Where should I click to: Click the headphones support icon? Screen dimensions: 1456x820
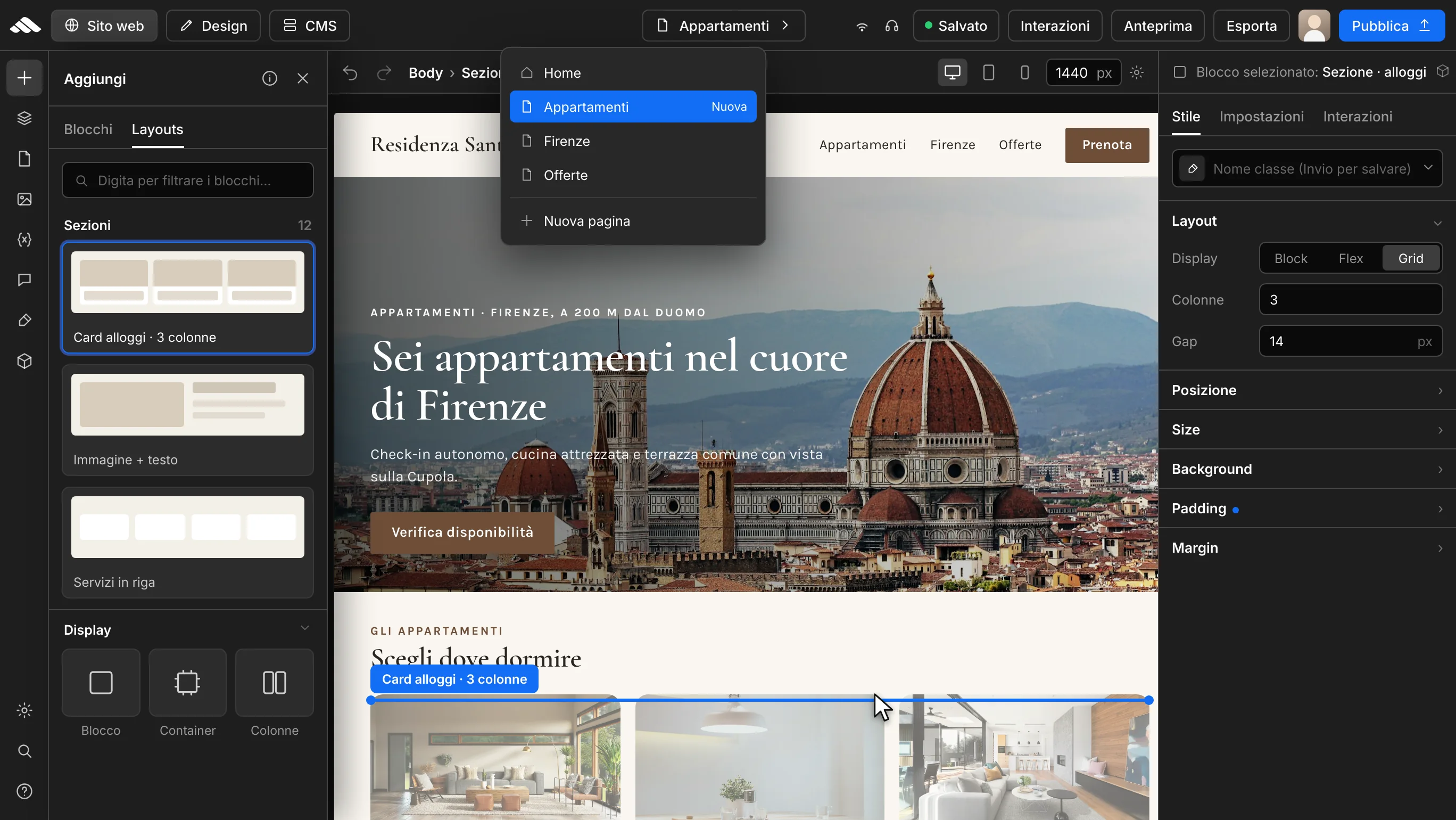(892, 26)
